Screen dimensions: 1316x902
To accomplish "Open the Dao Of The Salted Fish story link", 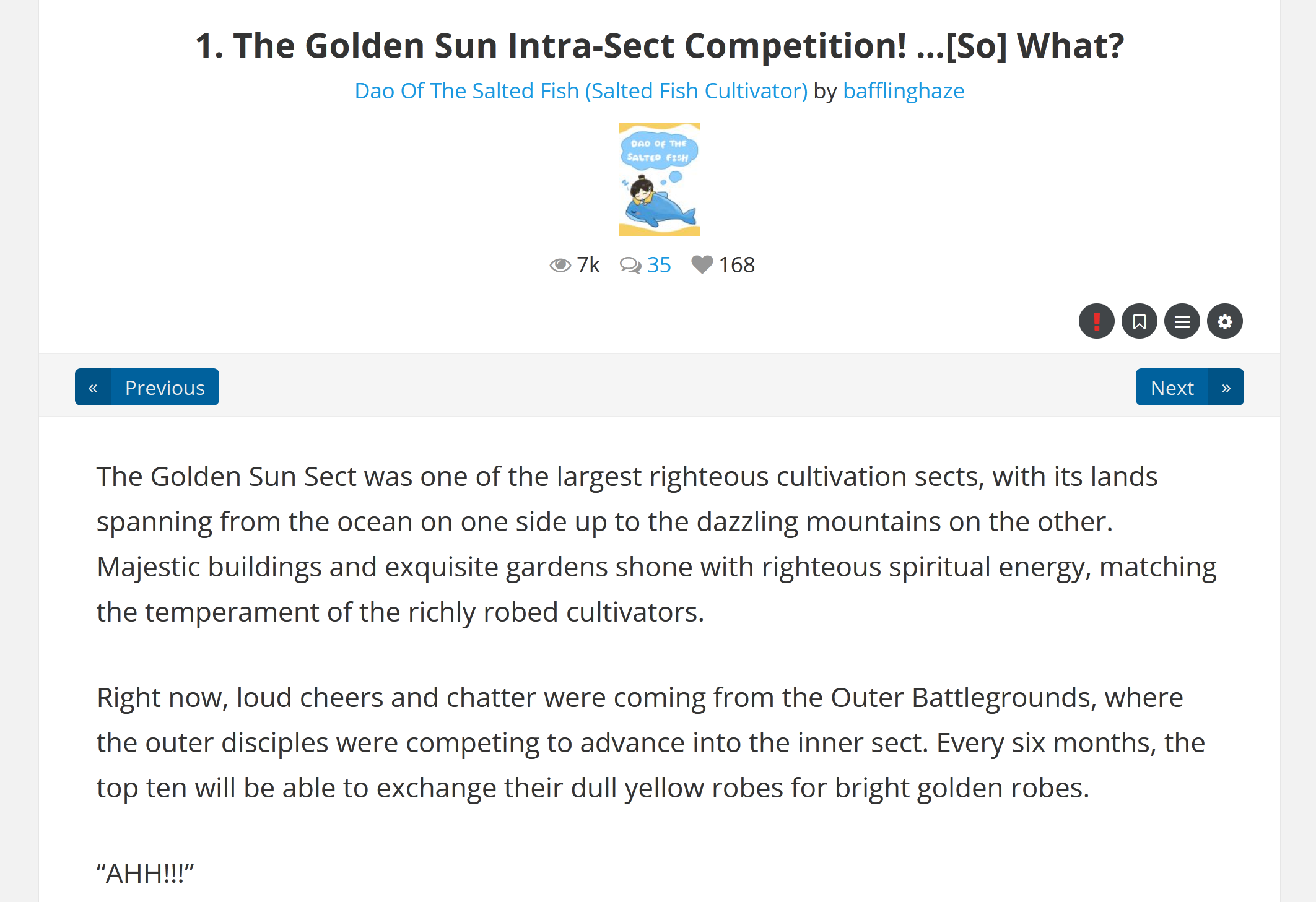I will 581,91.
